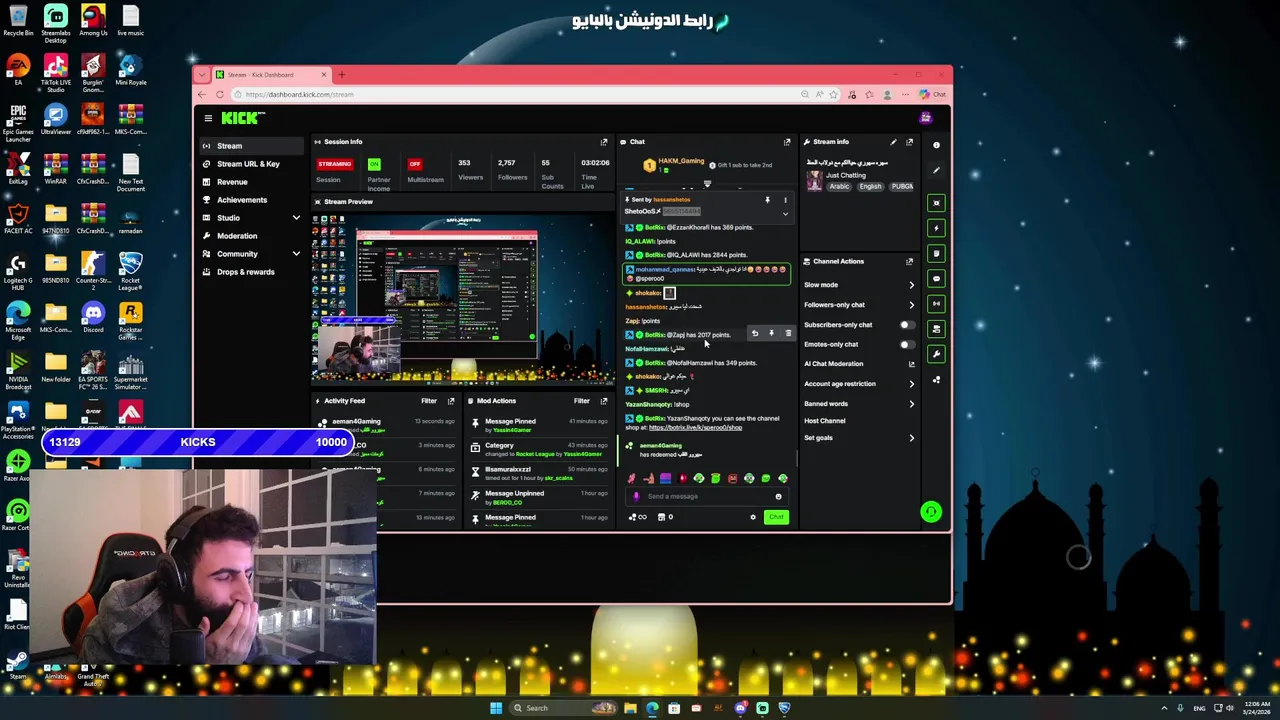Collapse the pinned message chevron
The height and width of the screenshot is (720, 1280).
click(785, 213)
